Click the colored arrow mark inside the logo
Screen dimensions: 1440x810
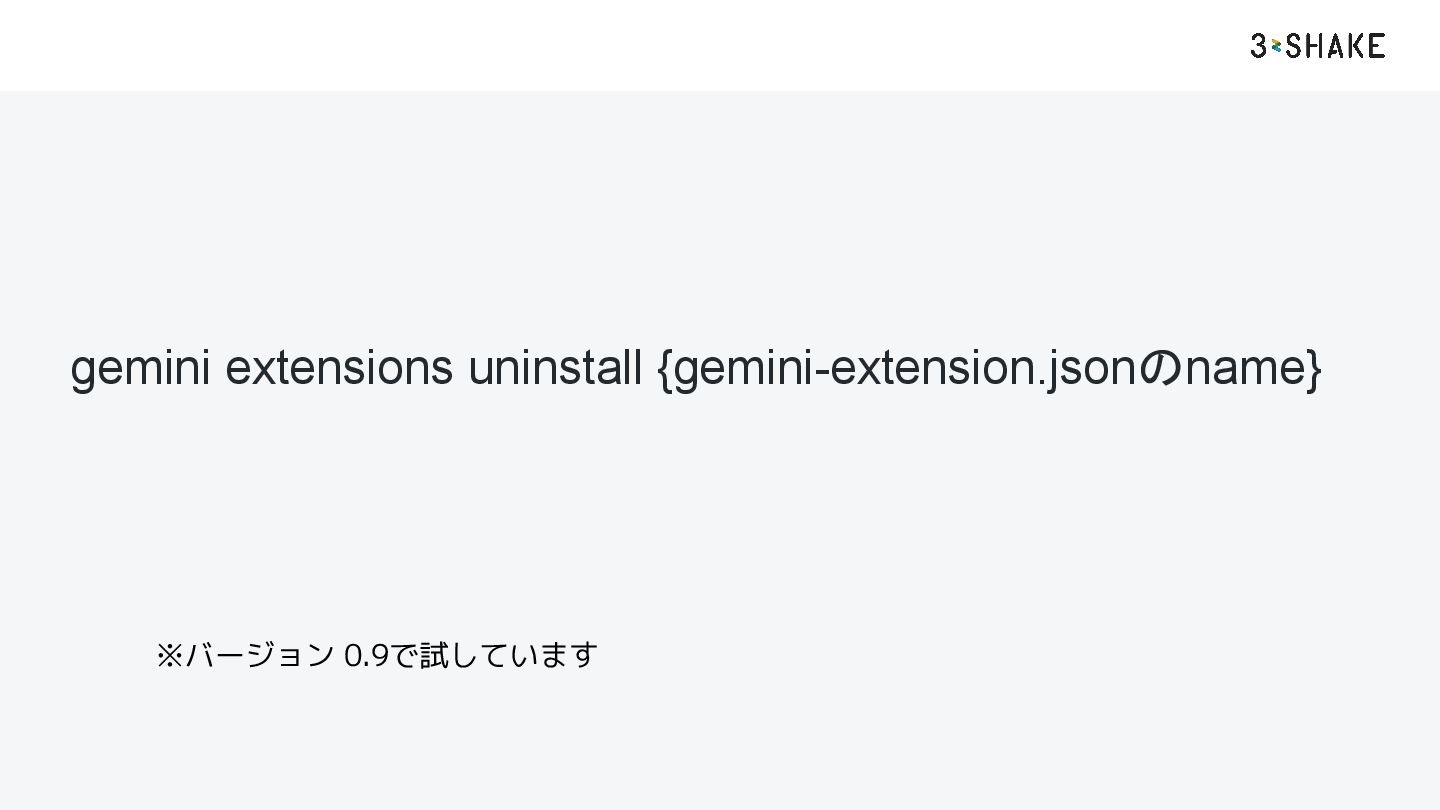(1275, 45)
